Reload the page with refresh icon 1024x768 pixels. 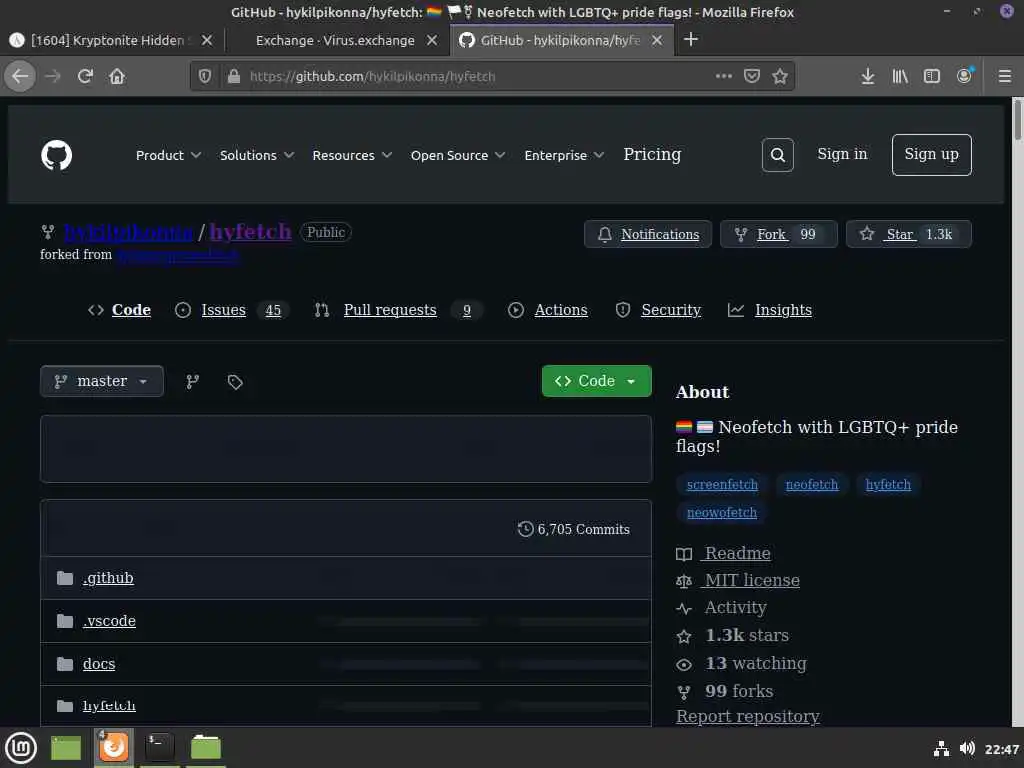[85, 76]
